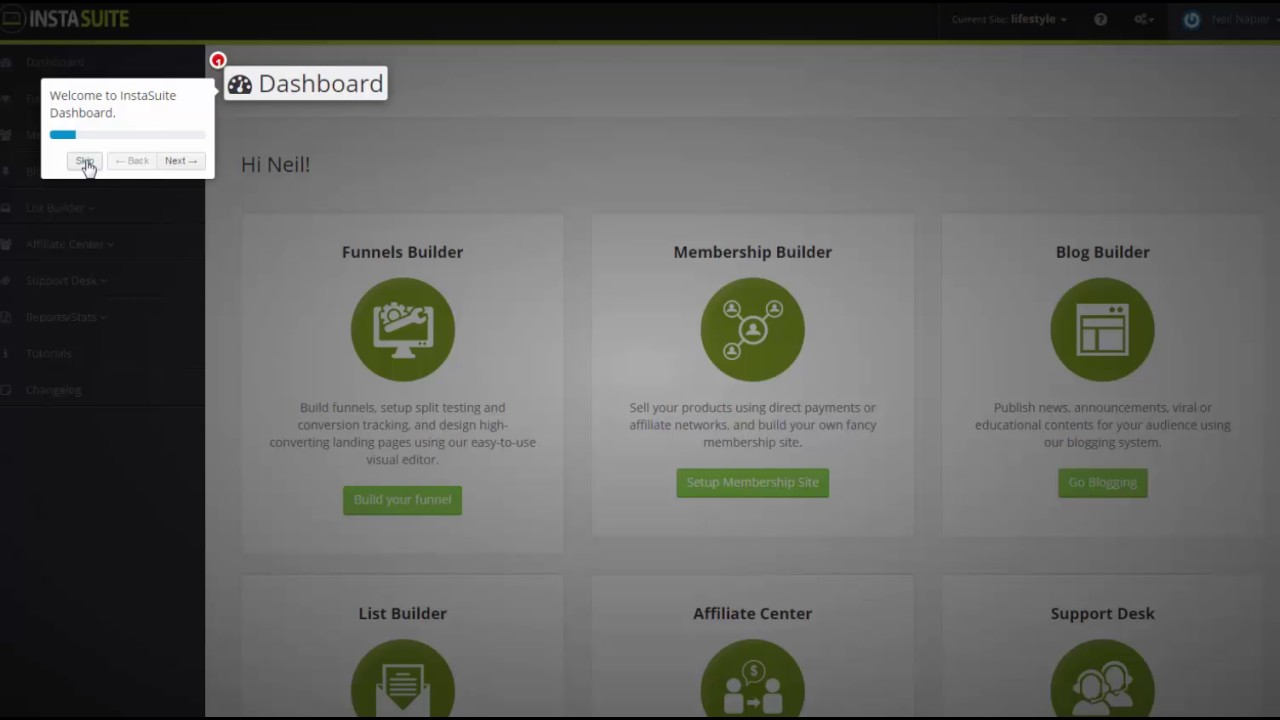Viewport: 1280px width, 720px height.
Task: Click the Affiliate Center heading
Action: click(x=753, y=613)
